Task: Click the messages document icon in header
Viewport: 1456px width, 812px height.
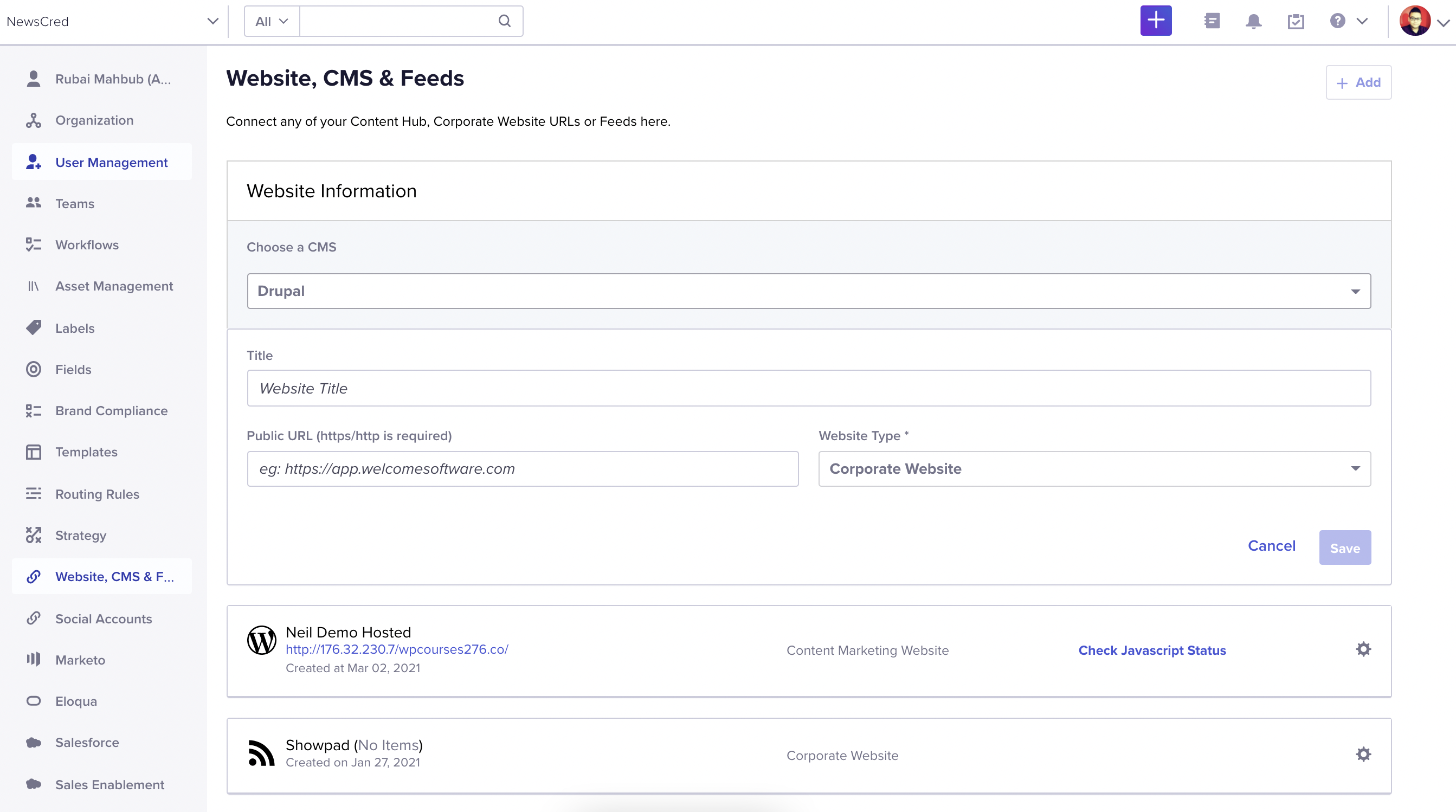Action: (1212, 21)
